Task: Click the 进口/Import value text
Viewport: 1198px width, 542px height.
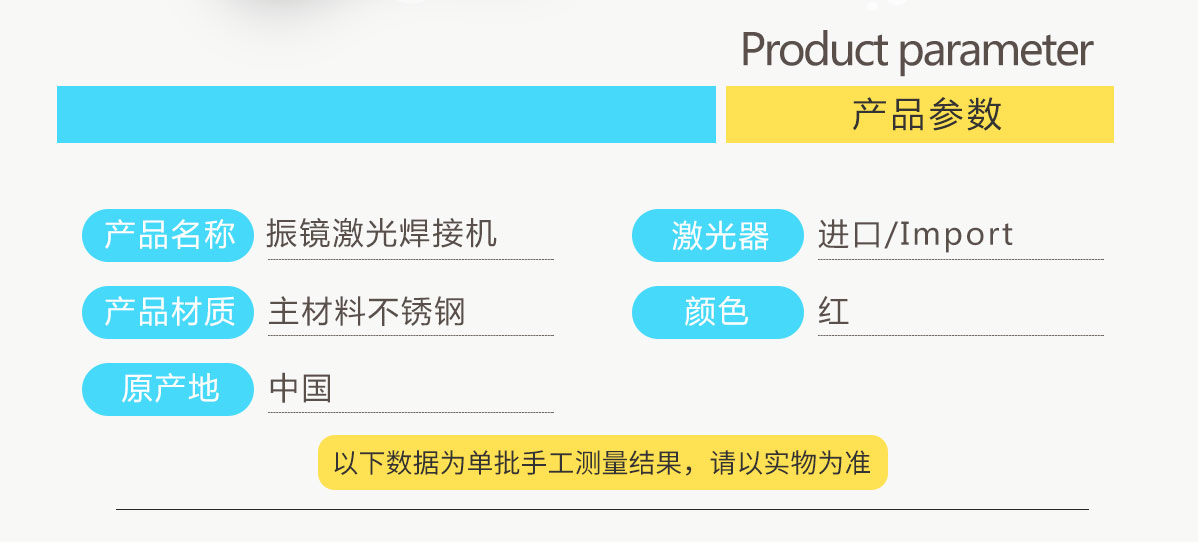Action: tap(915, 234)
